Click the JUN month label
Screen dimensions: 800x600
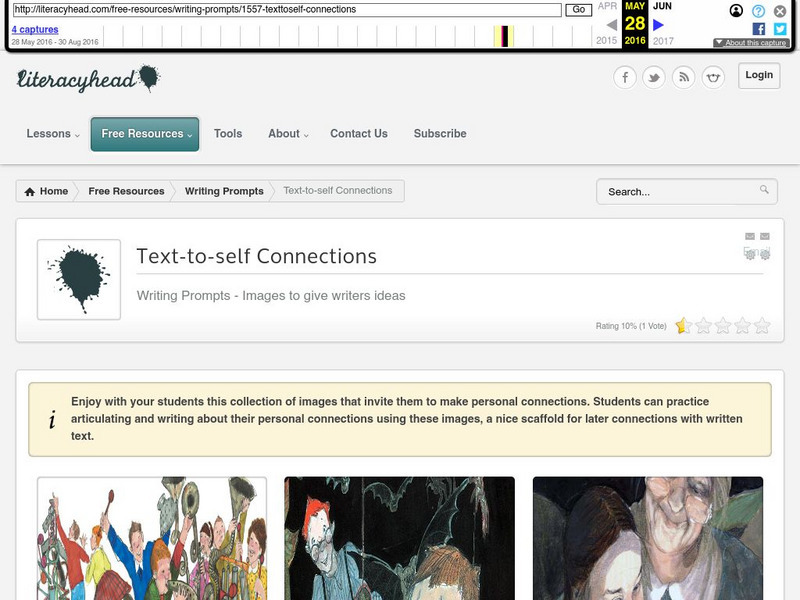tap(662, 6)
